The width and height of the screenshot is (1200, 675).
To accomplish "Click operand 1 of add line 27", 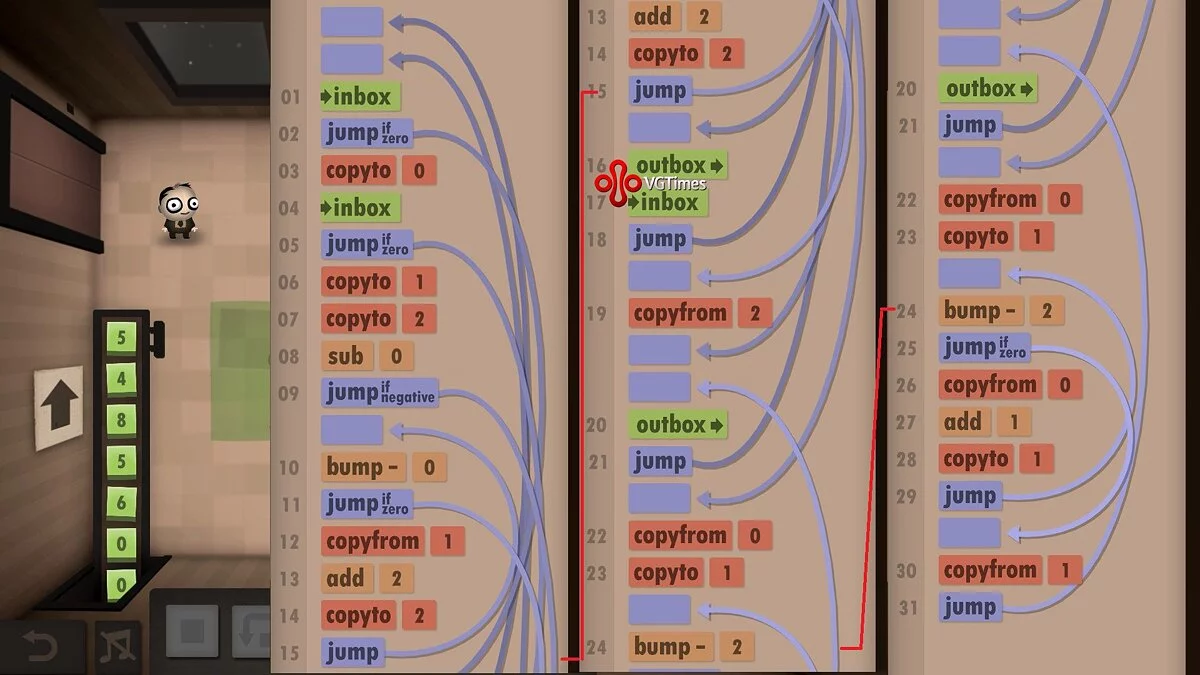I will [1014, 422].
